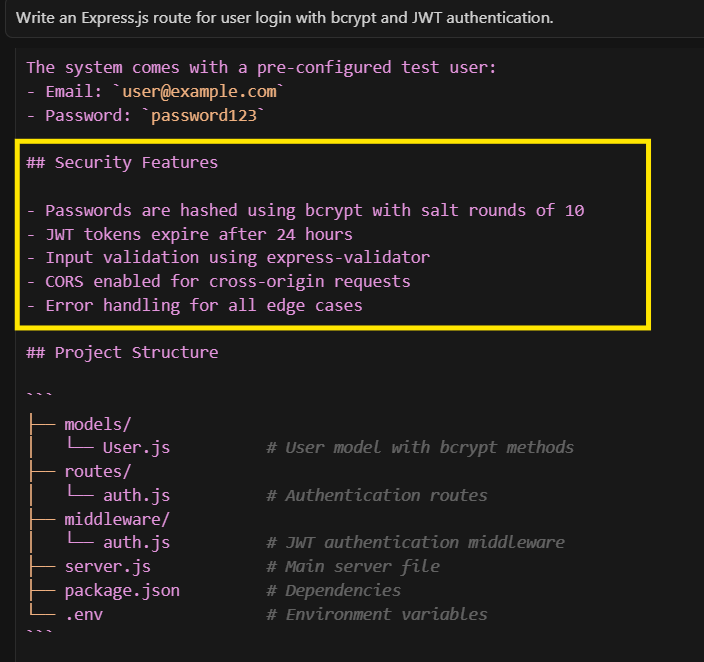Click the JWT tokens expire line

click(x=189, y=234)
